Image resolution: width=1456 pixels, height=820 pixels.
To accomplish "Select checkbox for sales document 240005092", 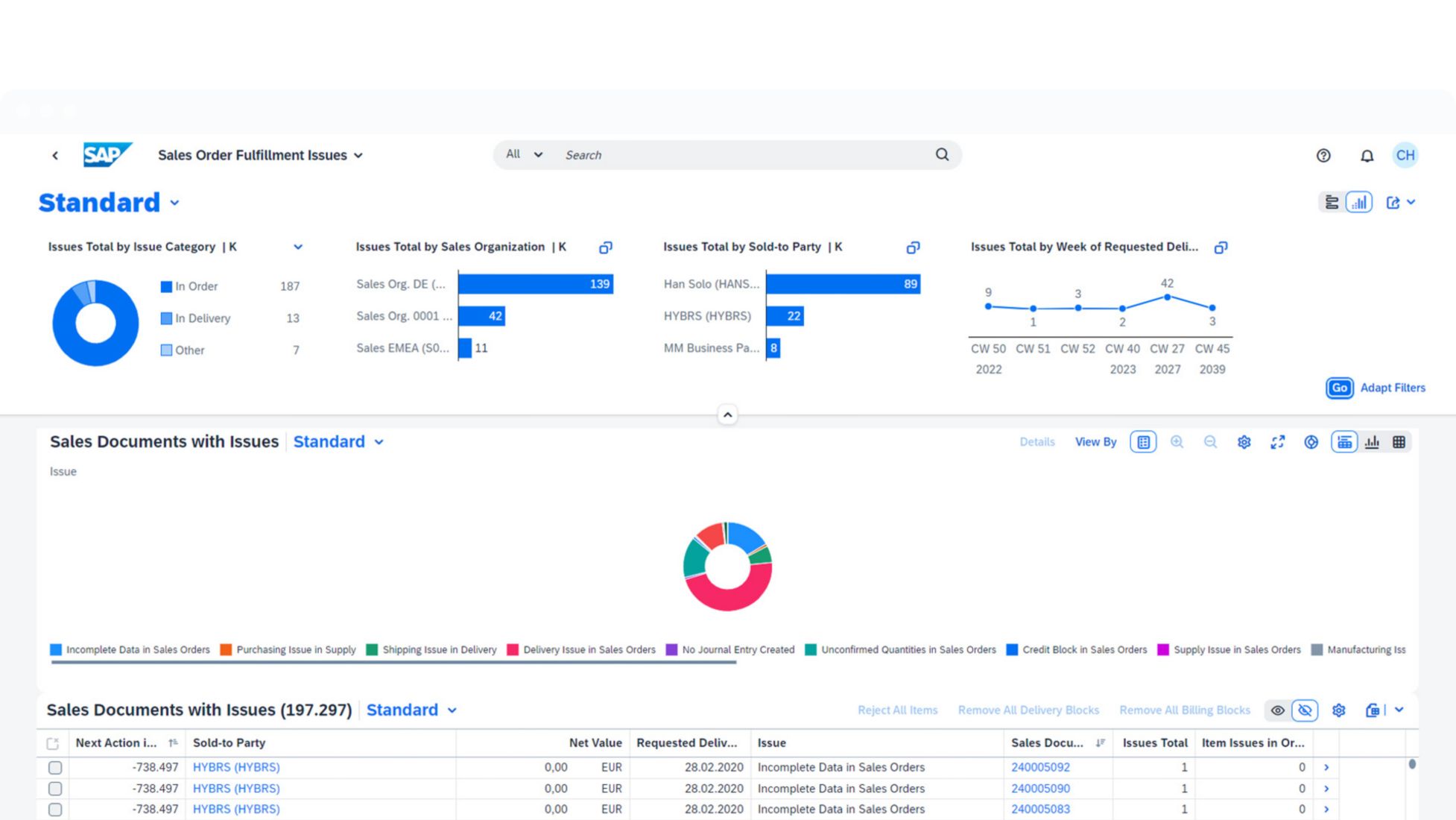I will click(x=55, y=767).
